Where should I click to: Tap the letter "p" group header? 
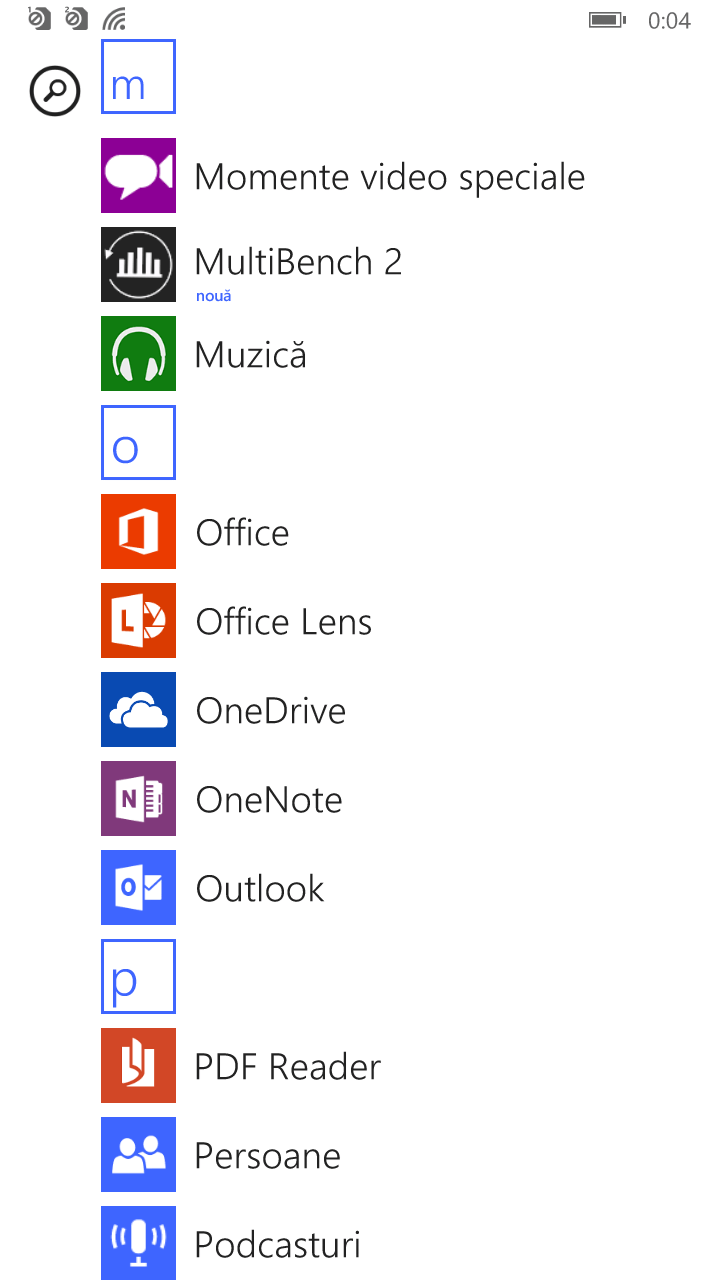pos(138,976)
